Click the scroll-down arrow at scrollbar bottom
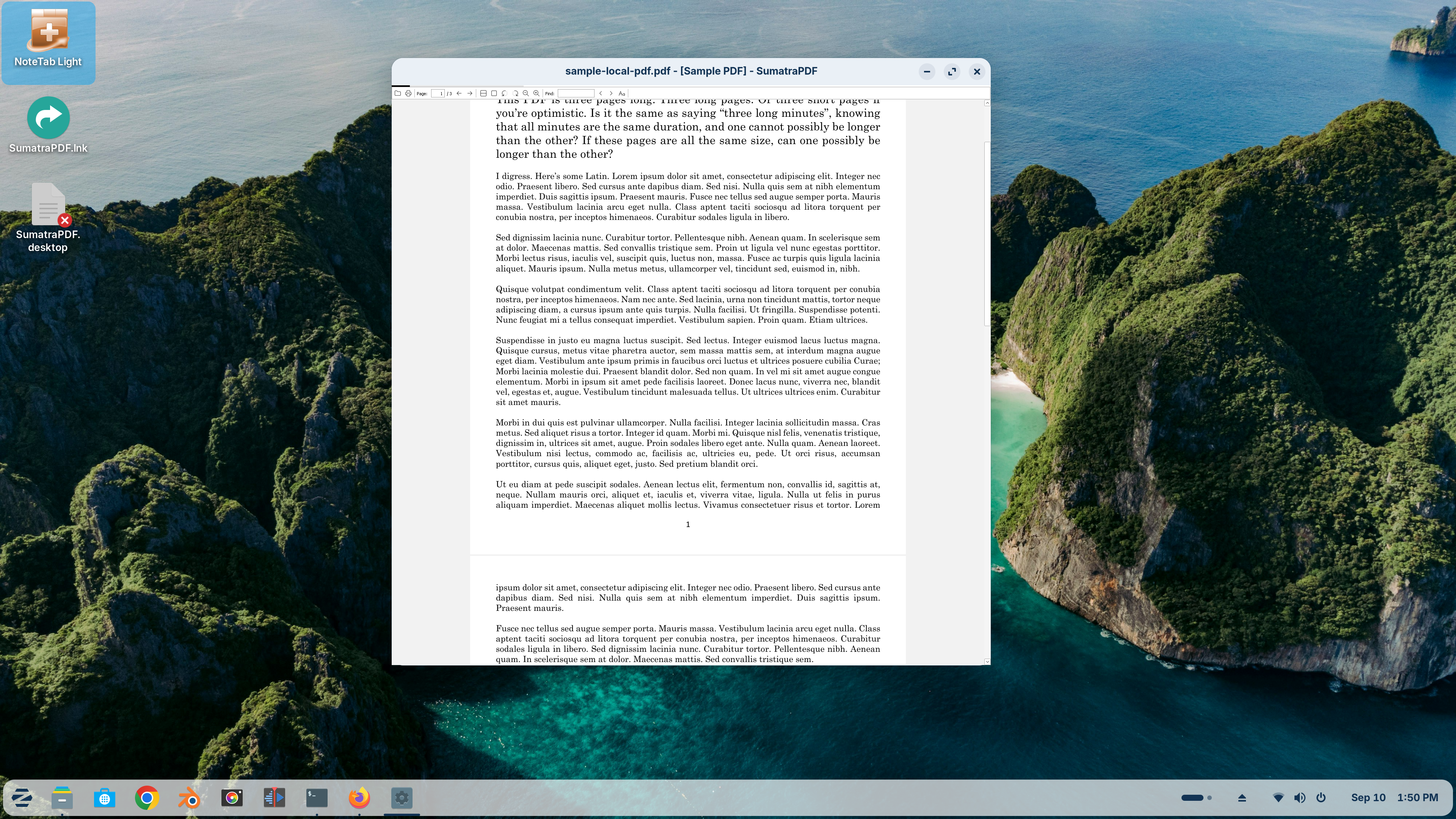This screenshot has width=1456, height=819. pos(987,661)
